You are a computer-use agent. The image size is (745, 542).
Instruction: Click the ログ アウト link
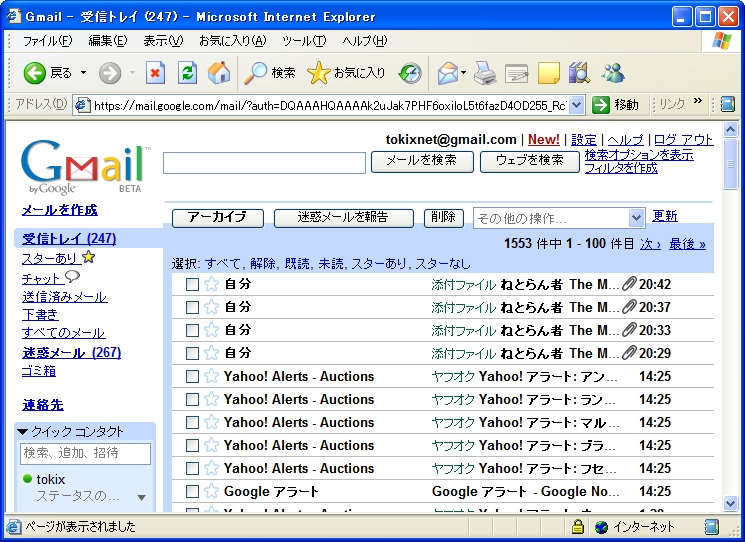(x=683, y=140)
